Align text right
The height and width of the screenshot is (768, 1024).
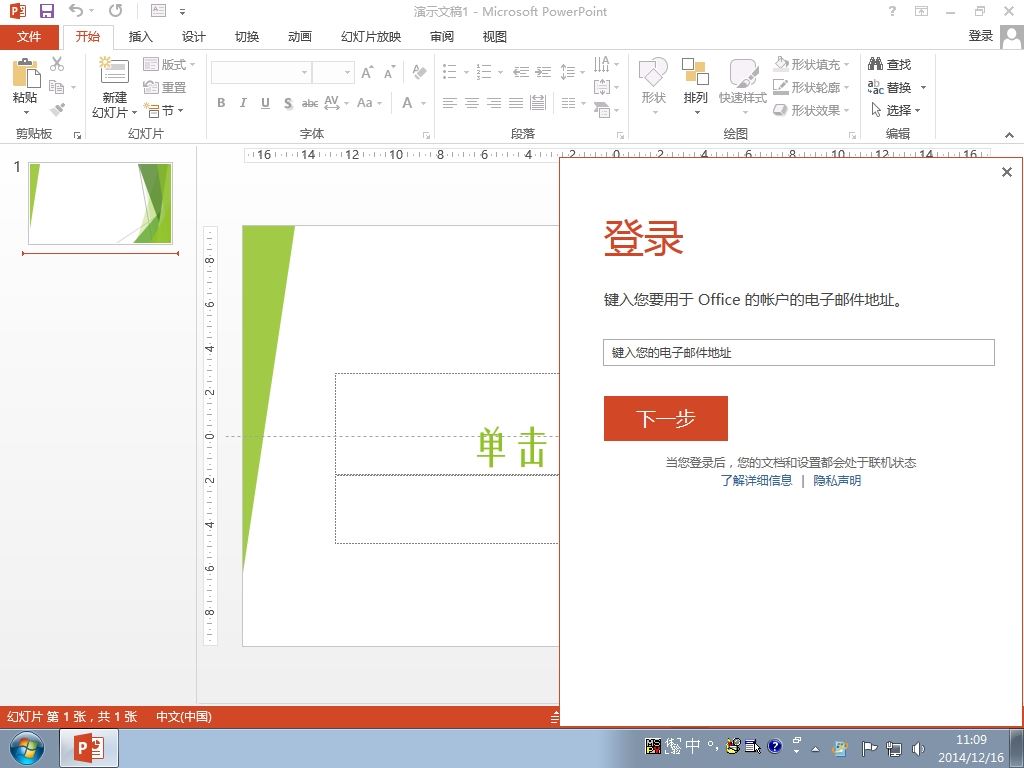point(494,103)
